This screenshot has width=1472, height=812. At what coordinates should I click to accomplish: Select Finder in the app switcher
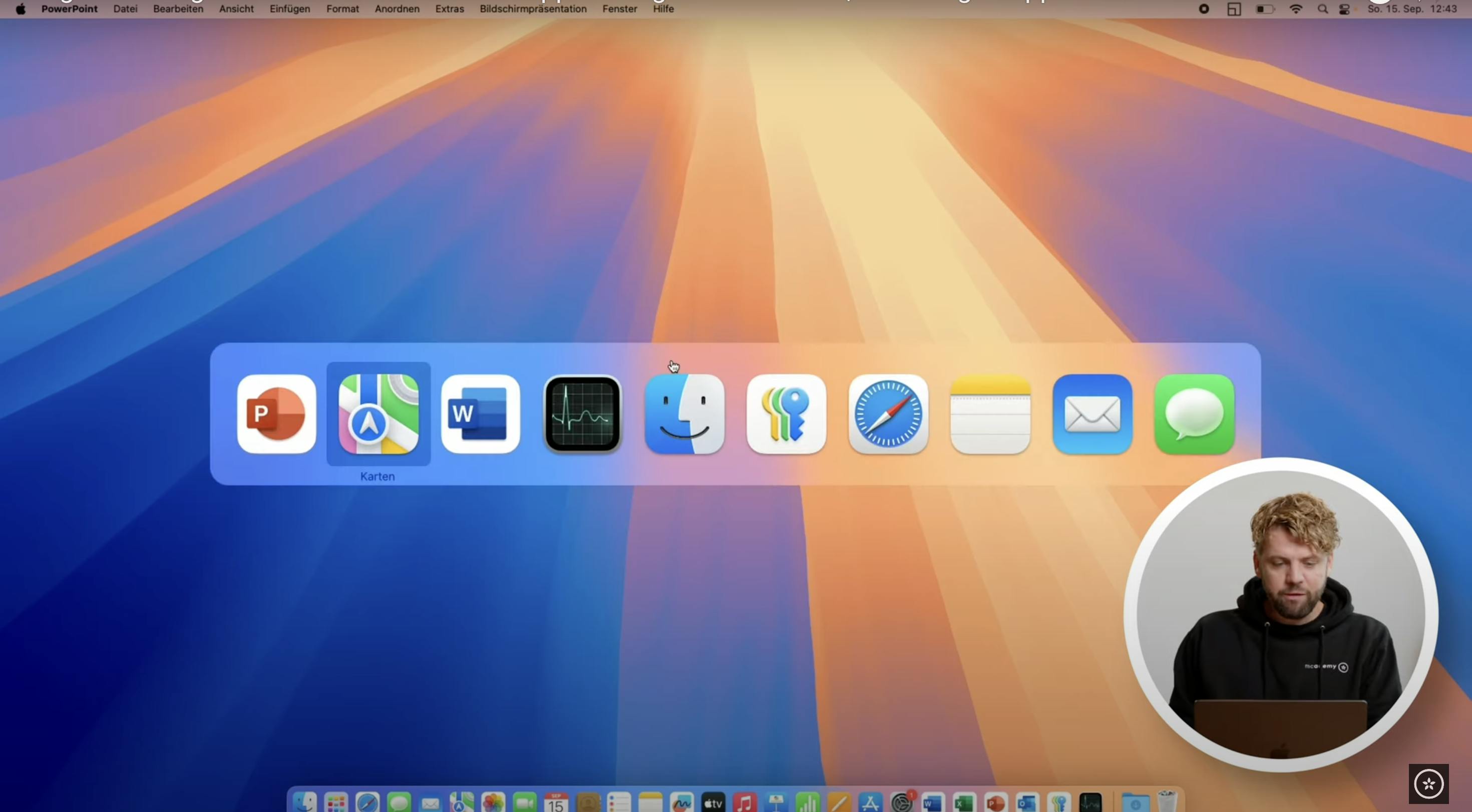[x=684, y=414]
